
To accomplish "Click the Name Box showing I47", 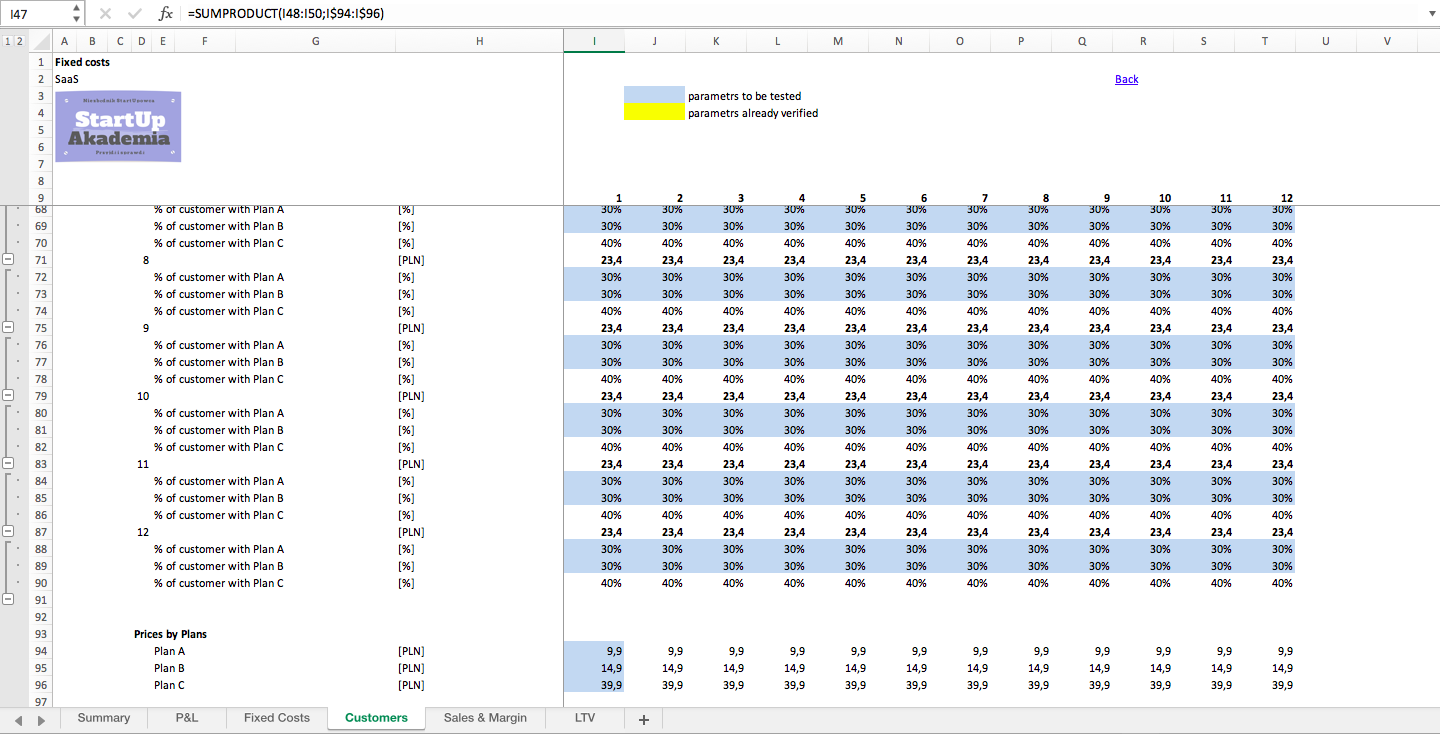I will pos(37,13).
